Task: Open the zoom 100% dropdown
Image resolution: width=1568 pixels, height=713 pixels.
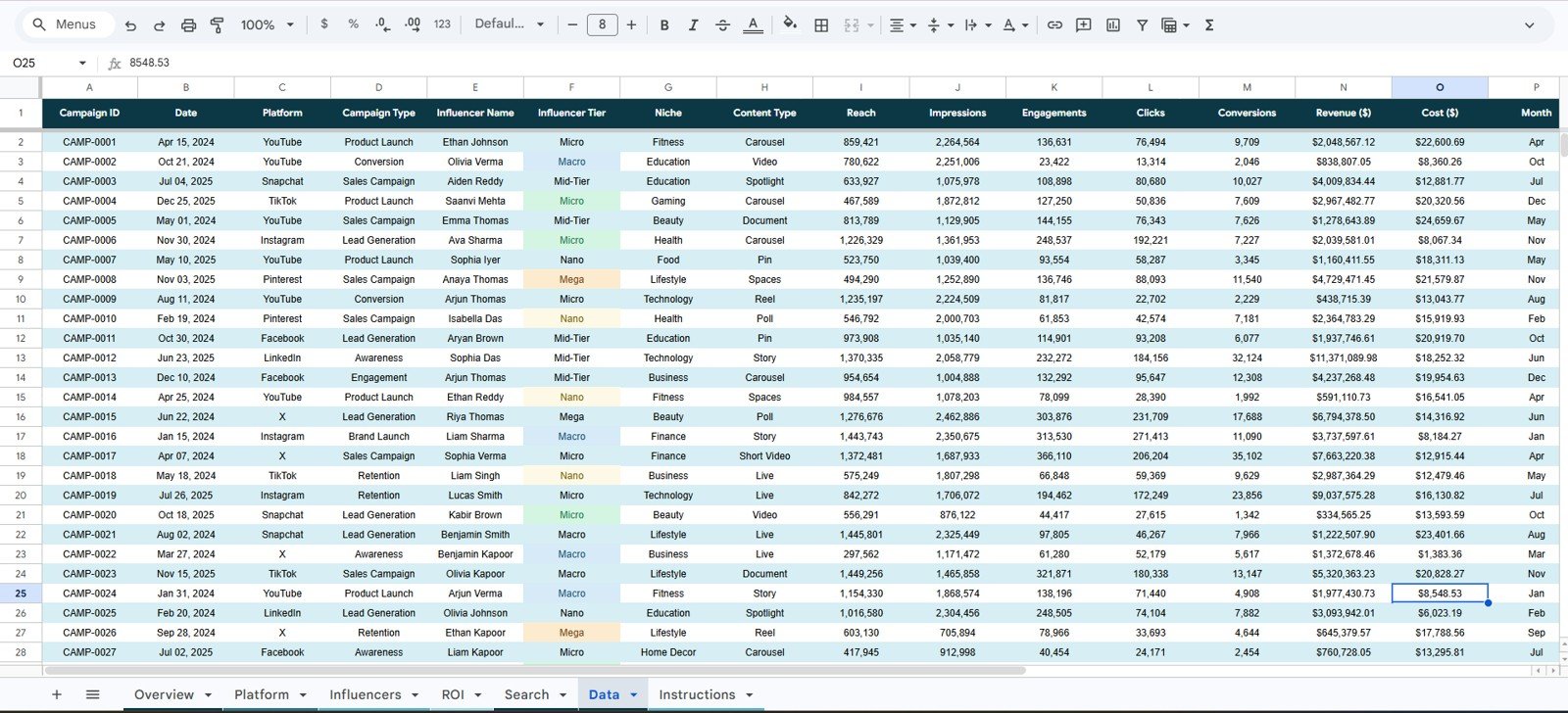Action: (x=268, y=24)
